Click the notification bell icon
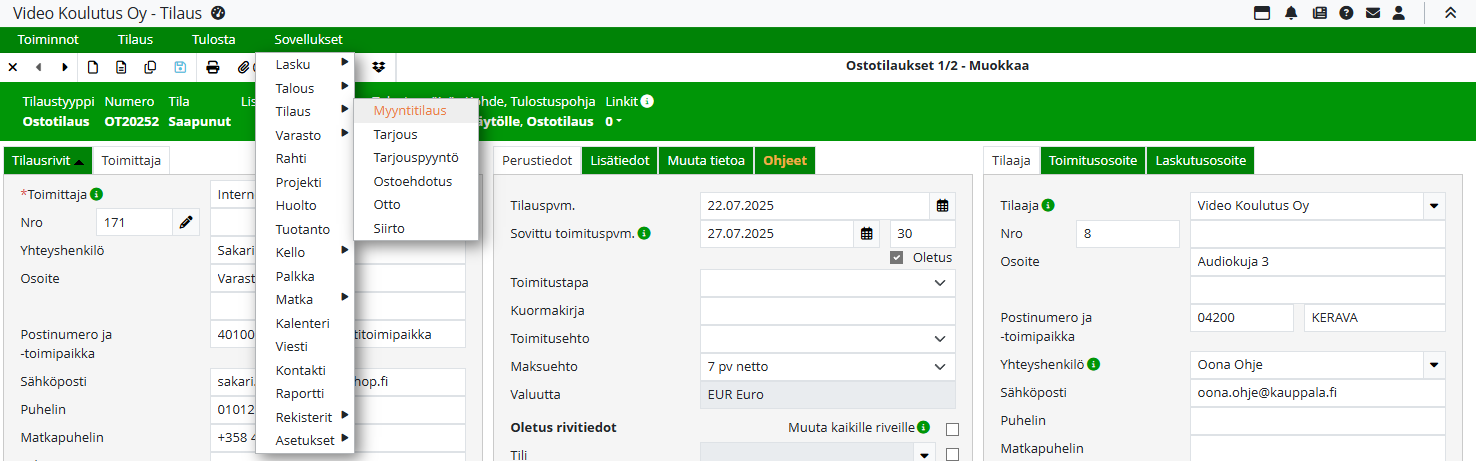Viewport: 1476px width, 461px height. tap(1291, 13)
